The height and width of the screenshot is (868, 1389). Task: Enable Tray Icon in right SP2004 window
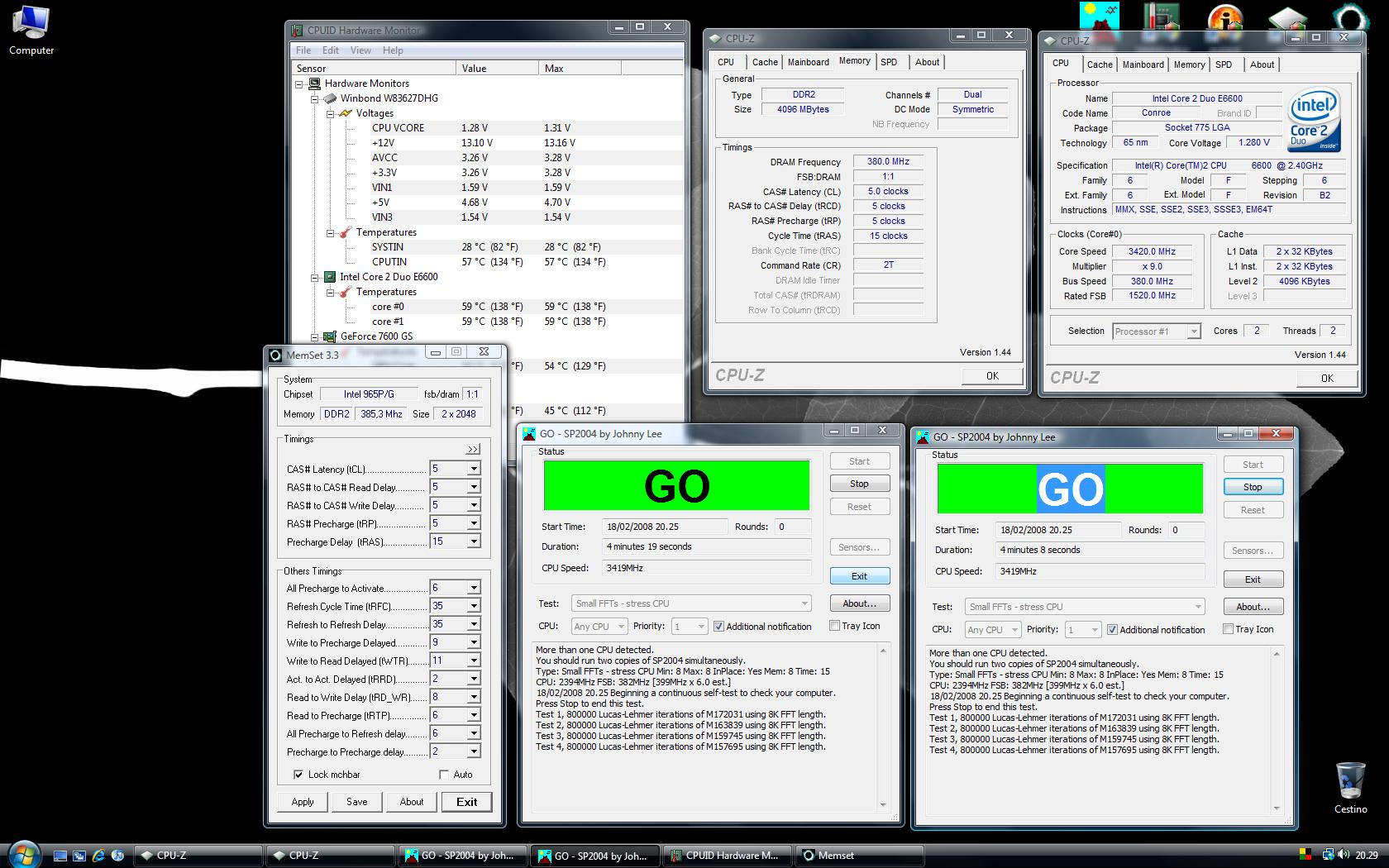1228,629
